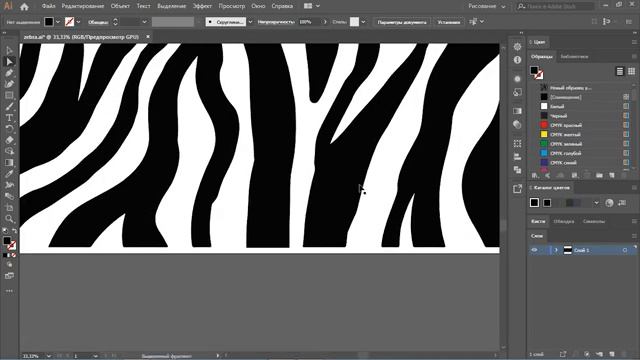The width and height of the screenshot is (640, 360).
Task: Open the Swatch Libraries menu icon
Action: 535,176
